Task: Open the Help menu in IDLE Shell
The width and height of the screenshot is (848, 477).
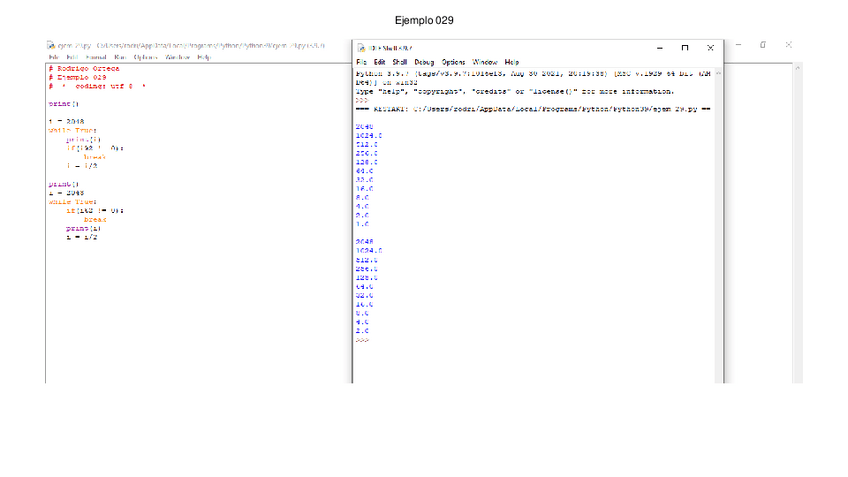Action: (x=512, y=62)
